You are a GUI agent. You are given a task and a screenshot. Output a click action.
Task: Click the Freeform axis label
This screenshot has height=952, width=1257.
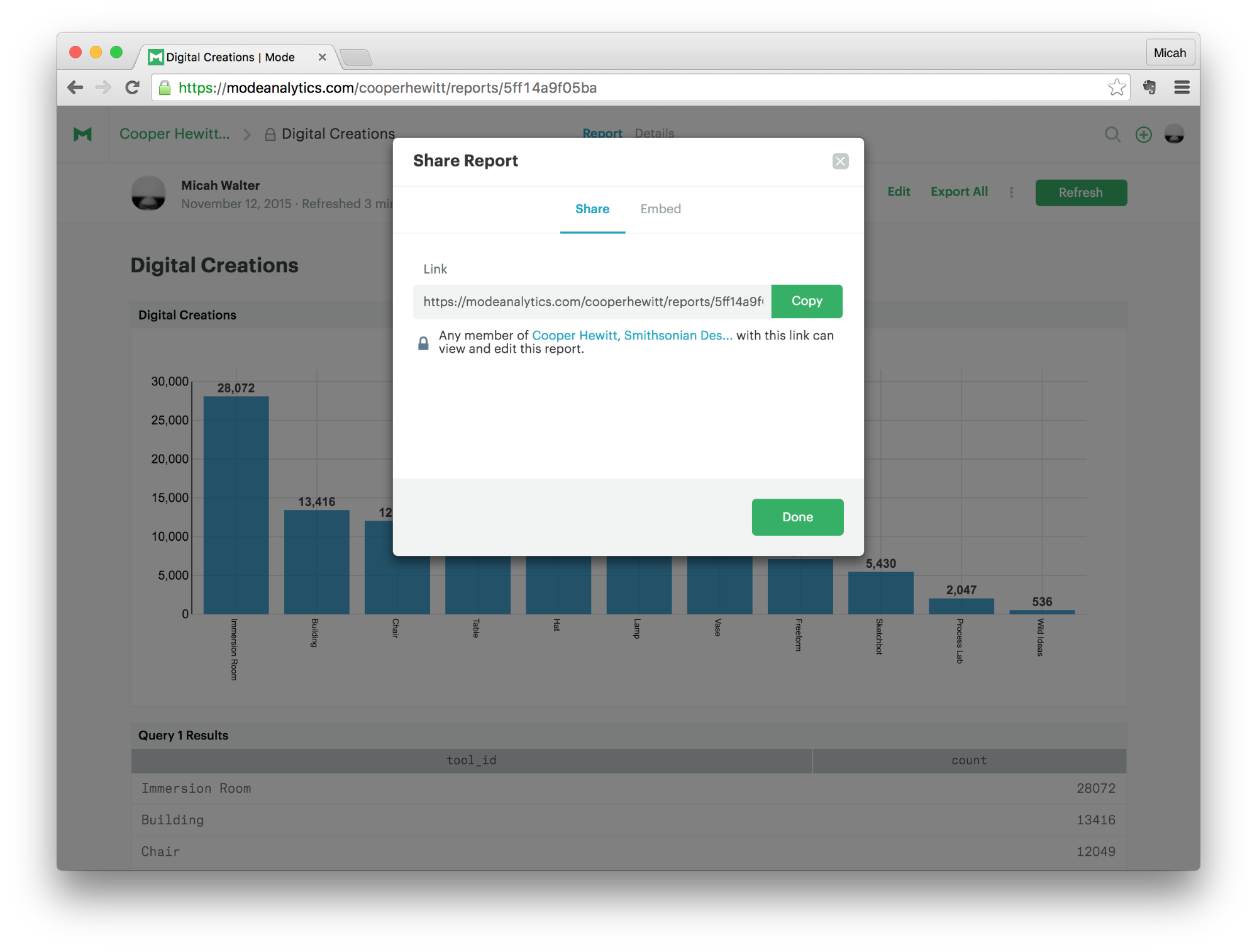(x=799, y=634)
